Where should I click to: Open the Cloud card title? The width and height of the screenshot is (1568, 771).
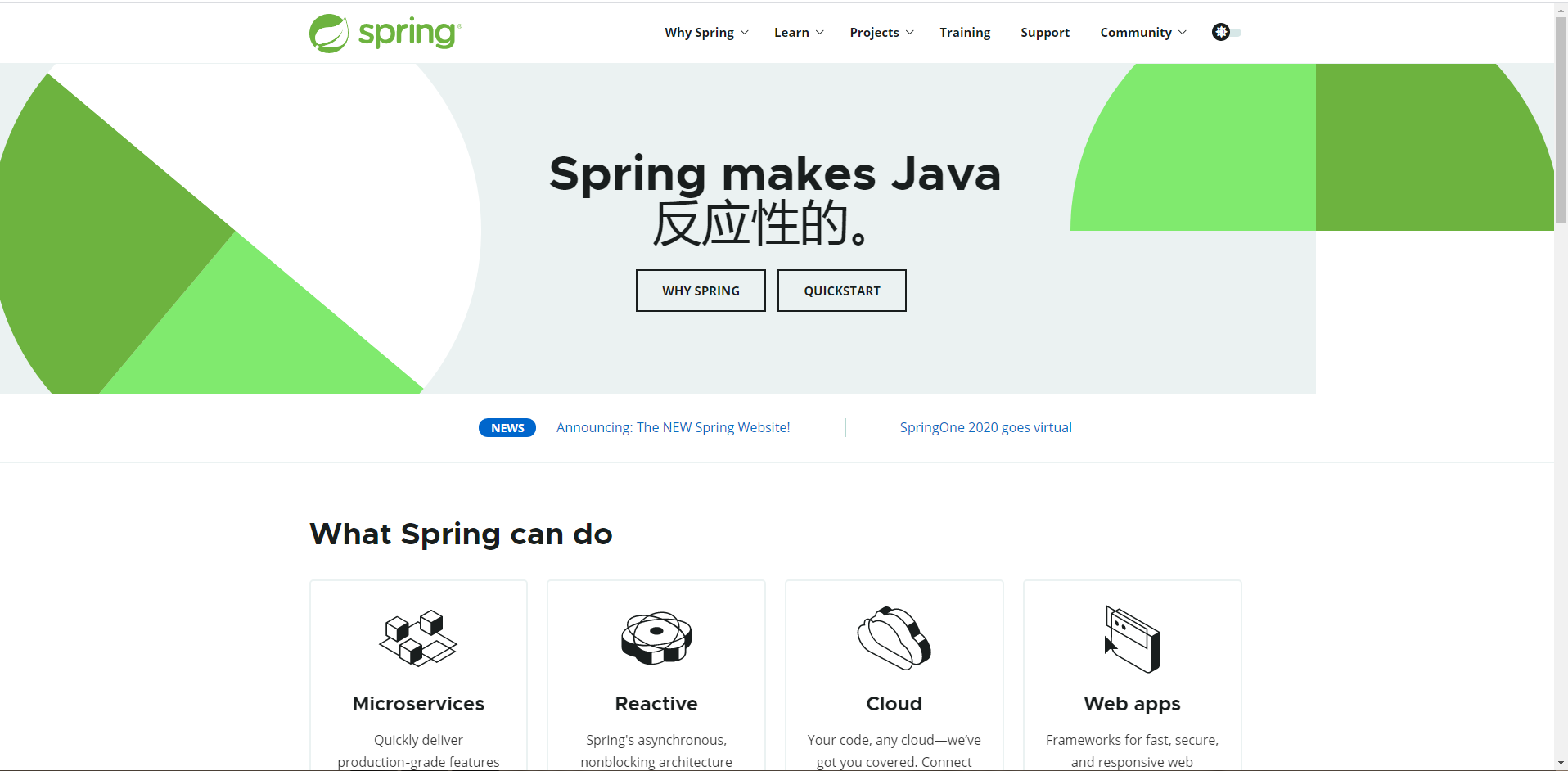click(x=894, y=704)
